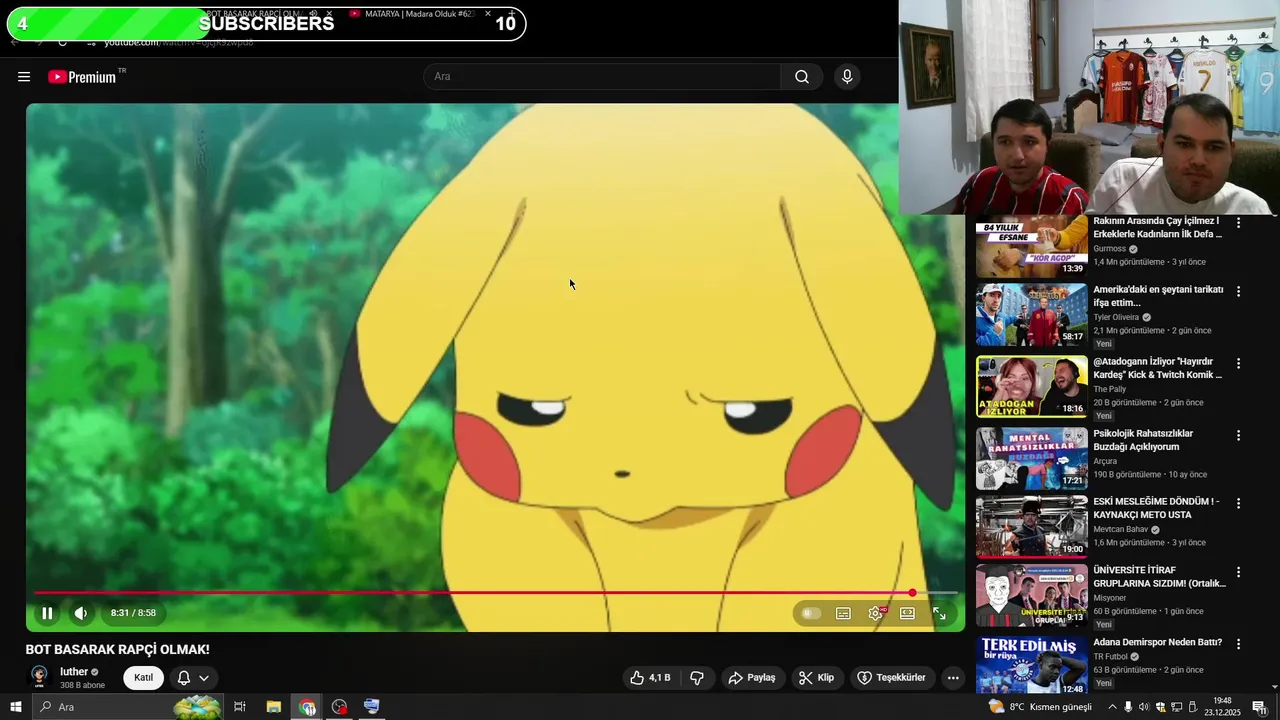Open the system volume tray icon
1280x720 pixels.
[1144, 707]
